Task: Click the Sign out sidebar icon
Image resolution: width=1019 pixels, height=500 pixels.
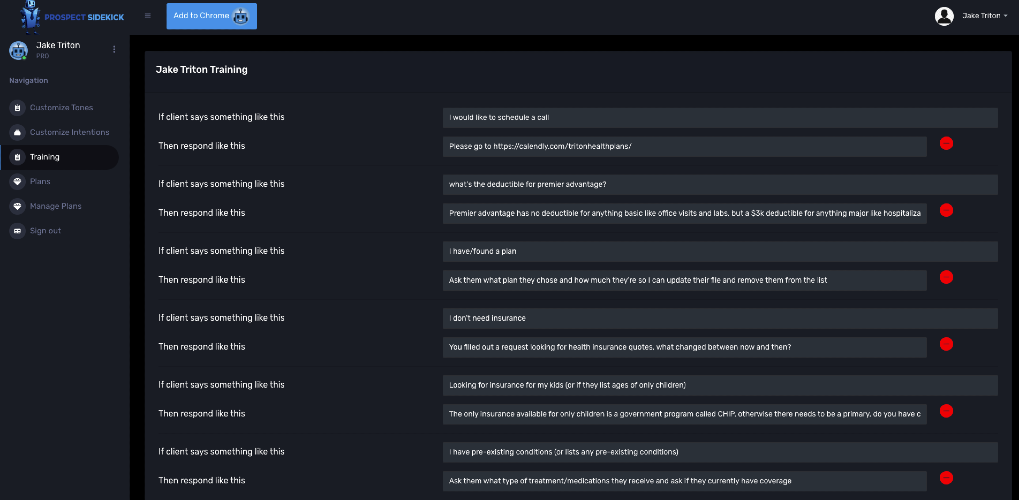Action: point(16,231)
